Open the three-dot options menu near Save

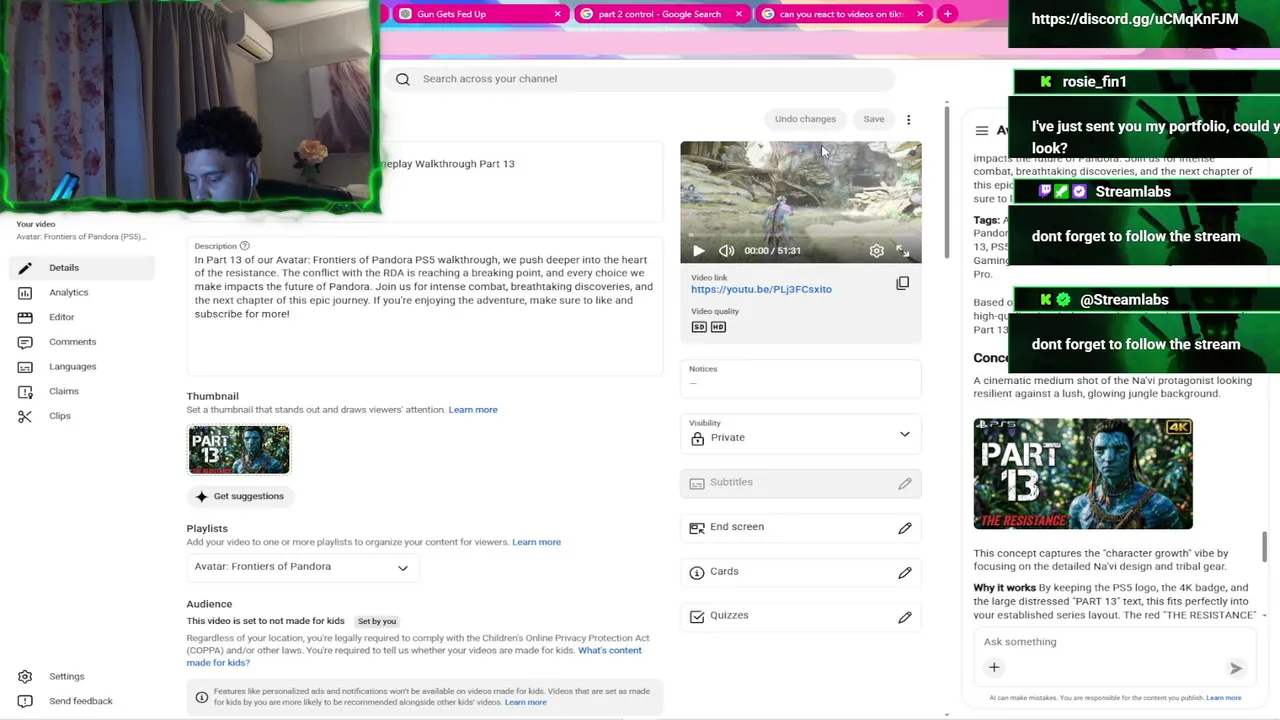(x=908, y=120)
